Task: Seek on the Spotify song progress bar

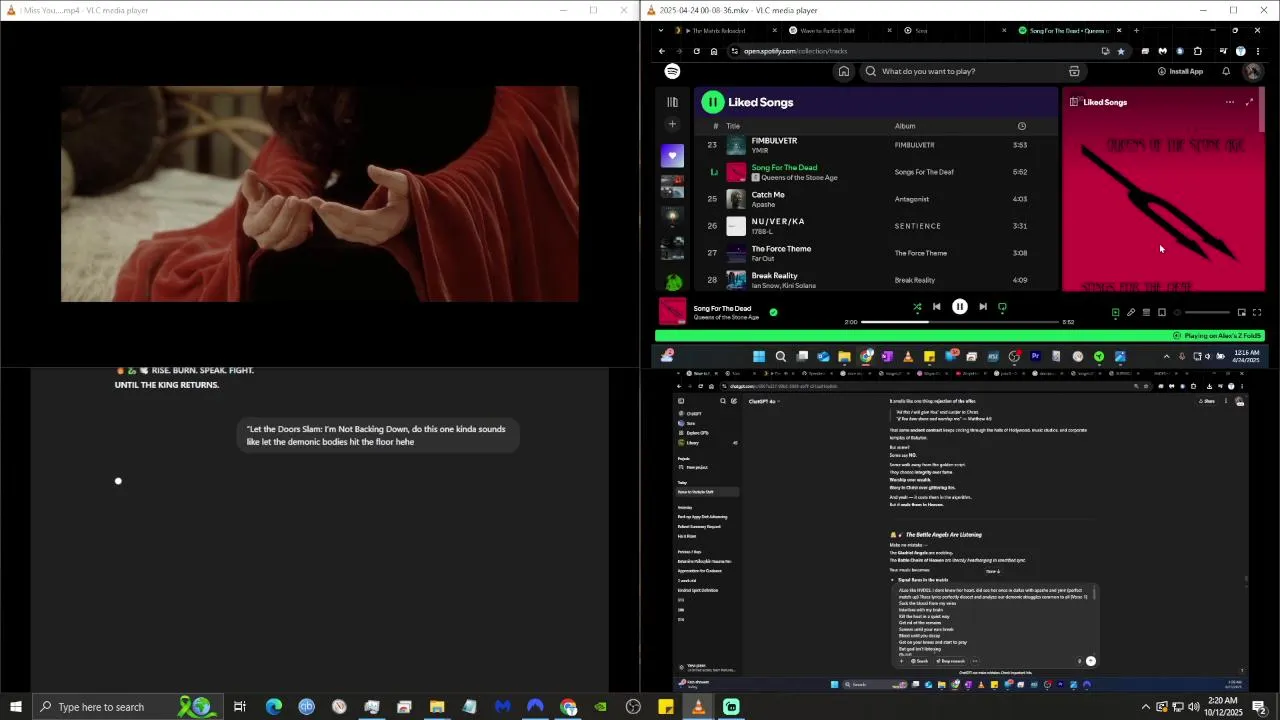Action: (x=960, y=322)
